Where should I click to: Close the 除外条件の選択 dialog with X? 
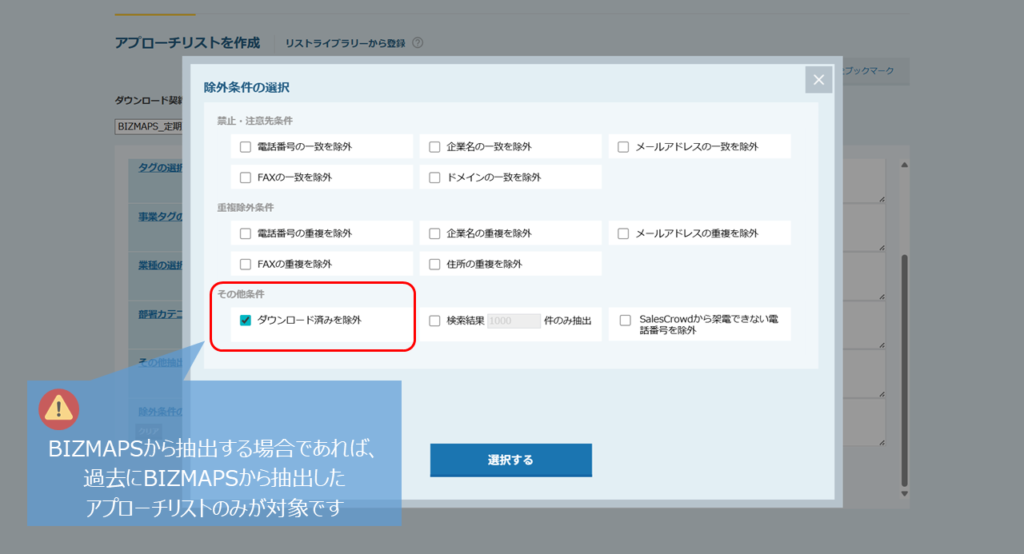[819, 80]
